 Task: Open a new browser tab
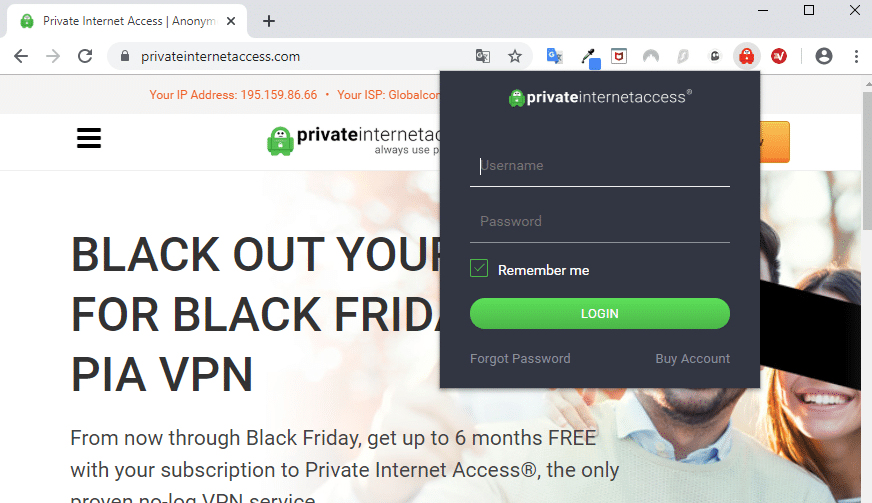point(269,21)
